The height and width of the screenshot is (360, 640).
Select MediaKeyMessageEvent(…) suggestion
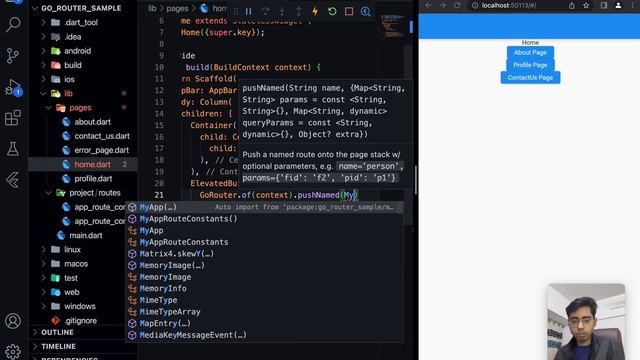pyautogui.click(x=264, y=335)
